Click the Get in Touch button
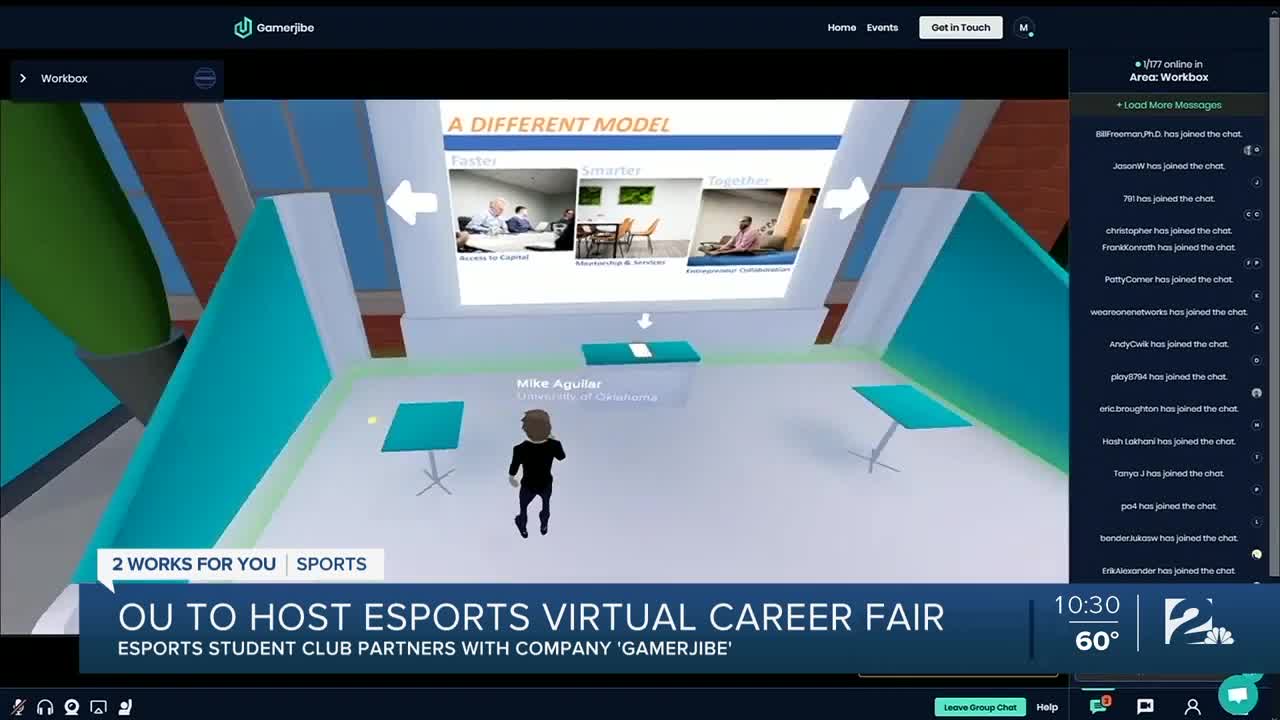The image size is (1280, 720). pos(961,28)
